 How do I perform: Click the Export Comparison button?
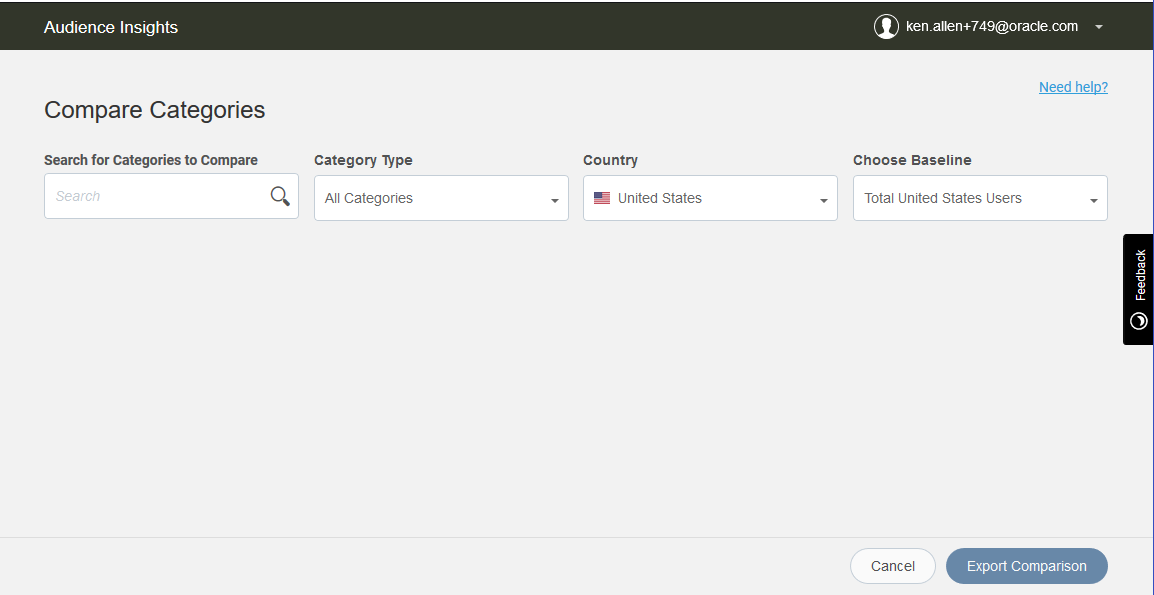coord(1027,566)
